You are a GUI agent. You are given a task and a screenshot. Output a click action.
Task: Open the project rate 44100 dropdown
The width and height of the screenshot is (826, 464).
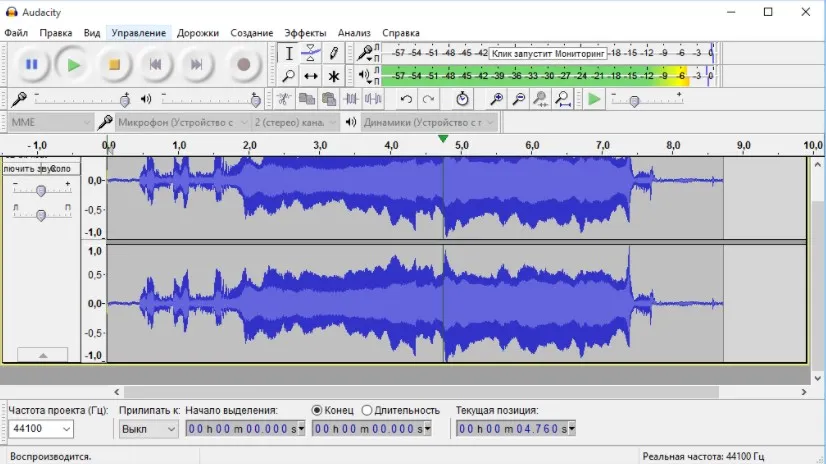pyautogui.click(x=41, y=429)
